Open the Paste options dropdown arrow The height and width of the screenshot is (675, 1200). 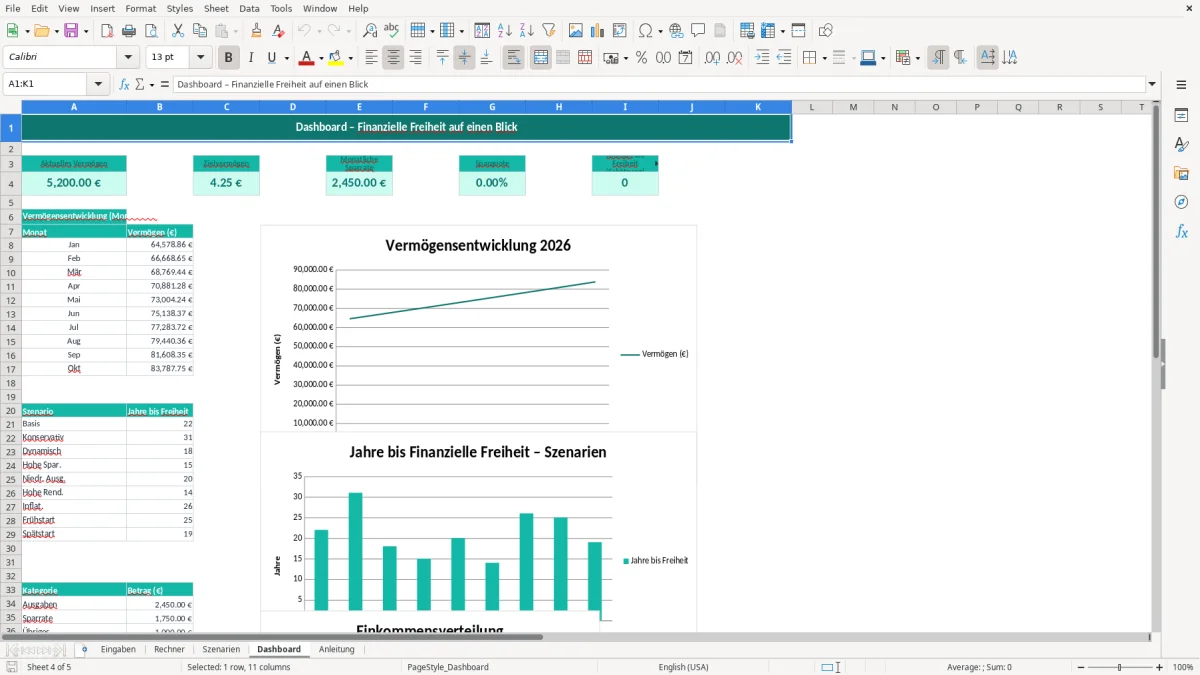pos(235,31)
